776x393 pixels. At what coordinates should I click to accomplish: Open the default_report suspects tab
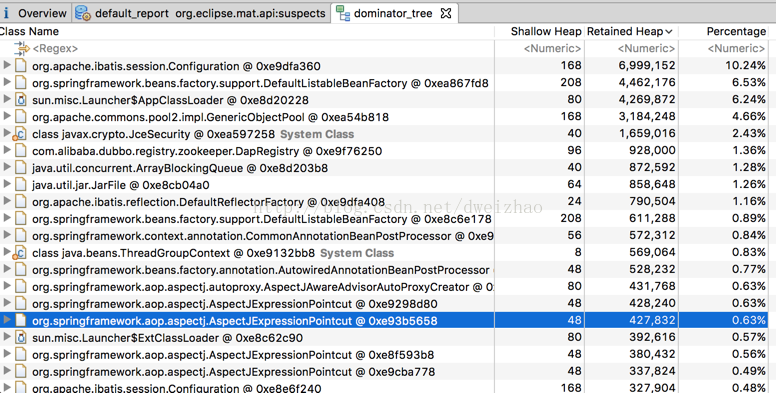point(201,13)
